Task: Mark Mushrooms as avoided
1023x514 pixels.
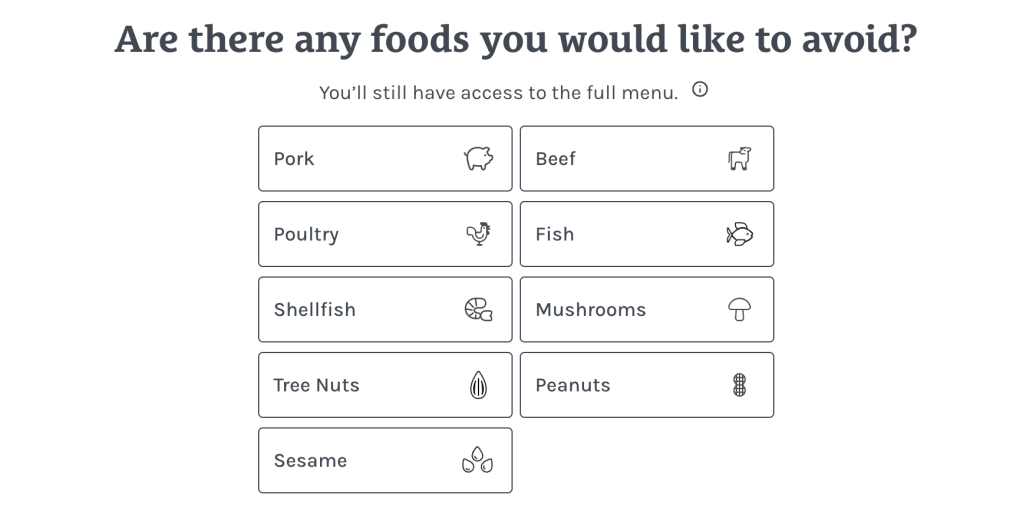Action: [646, 310]
